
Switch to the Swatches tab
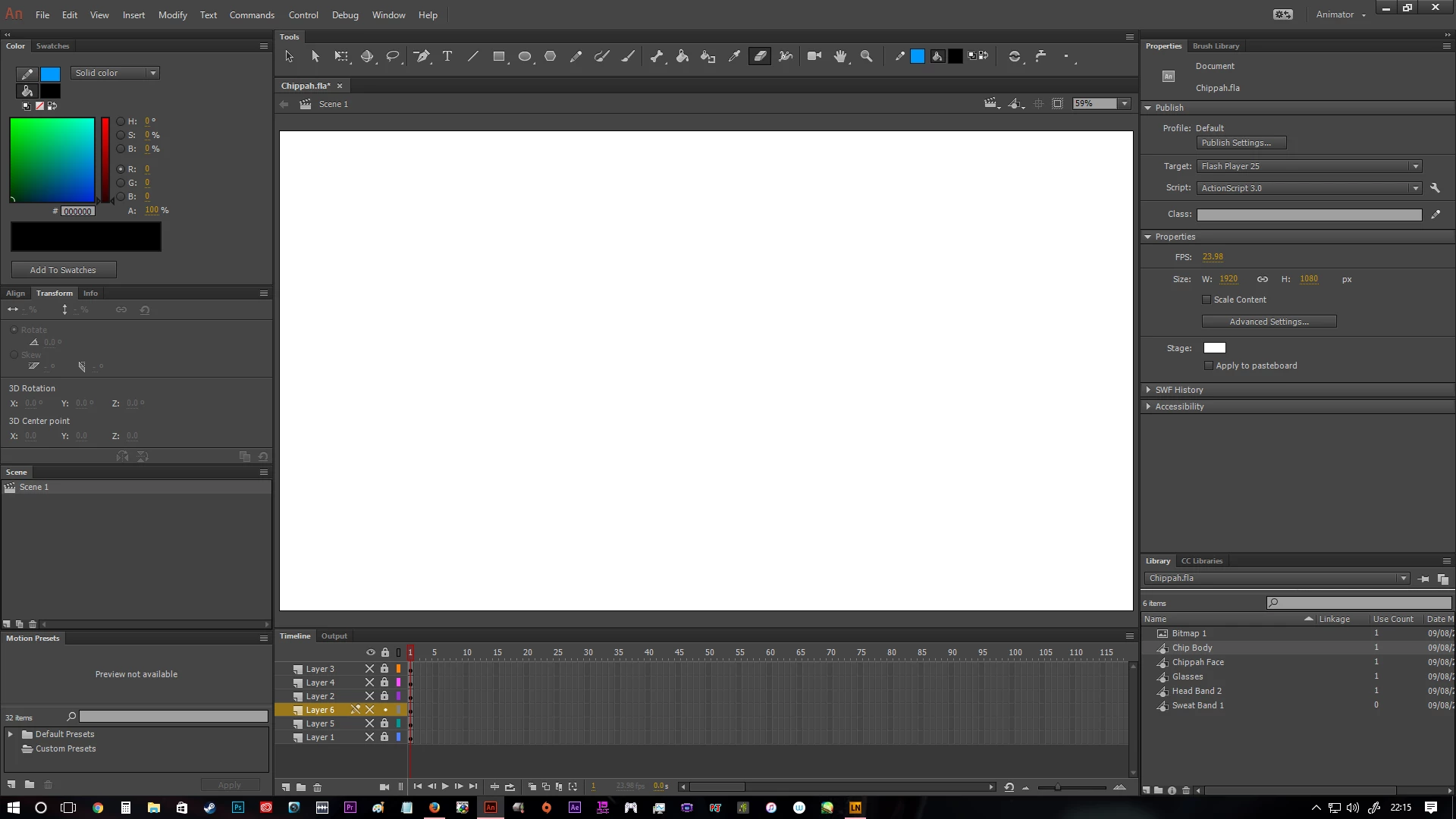pyautogui.click(x=52, y=46)
